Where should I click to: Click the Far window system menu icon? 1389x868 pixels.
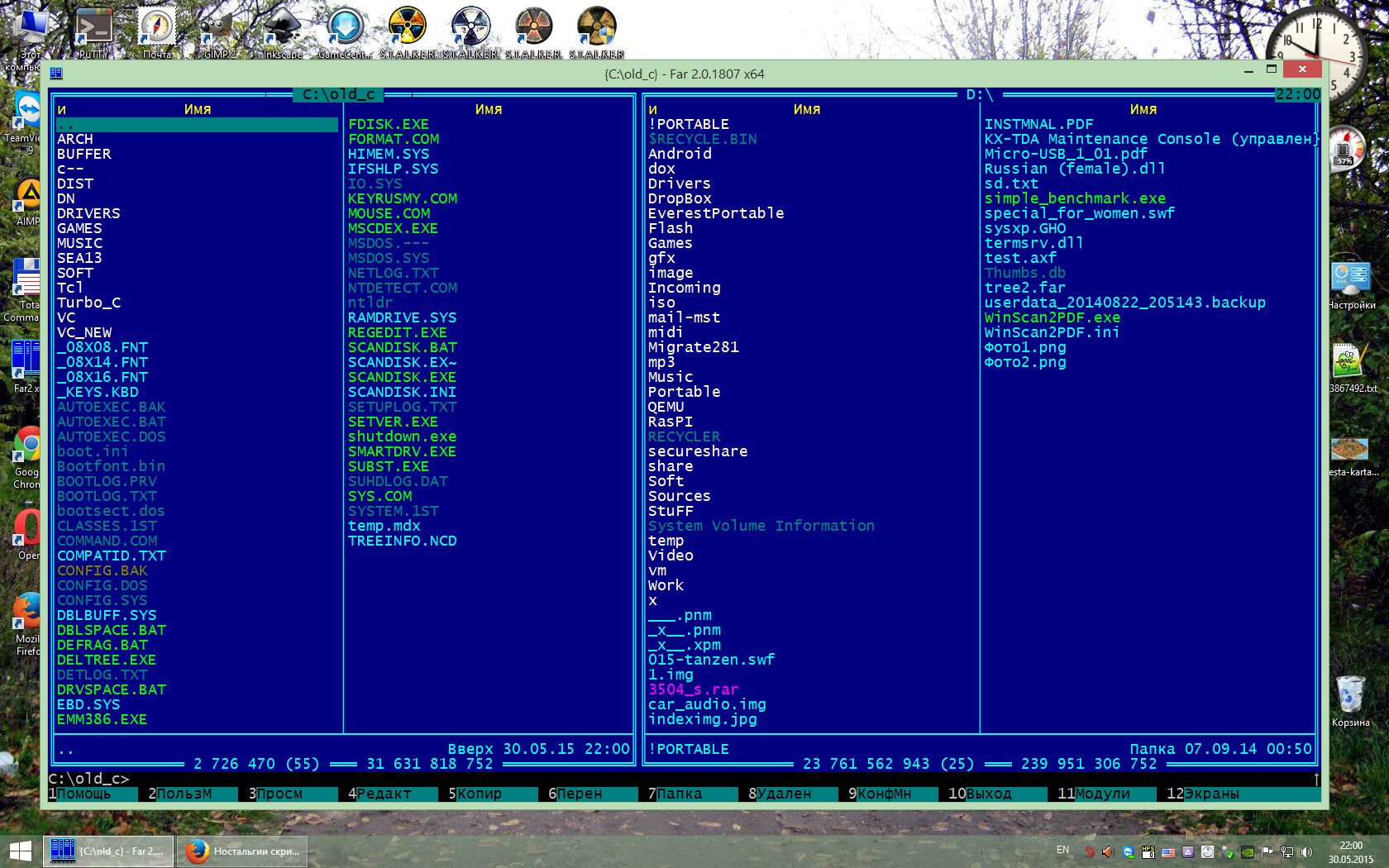coord(56,74)
